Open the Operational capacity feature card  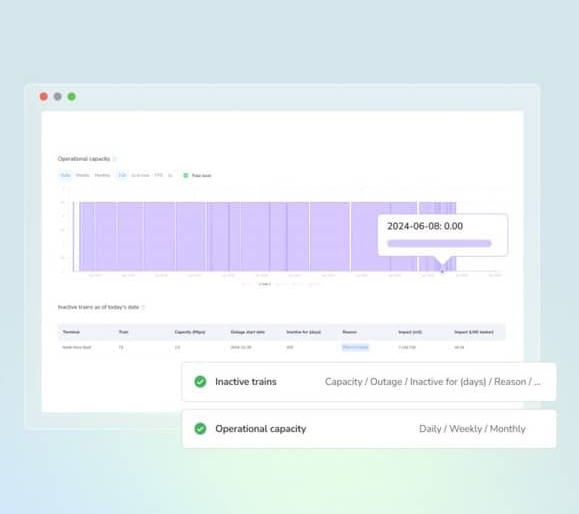[369, 429]
